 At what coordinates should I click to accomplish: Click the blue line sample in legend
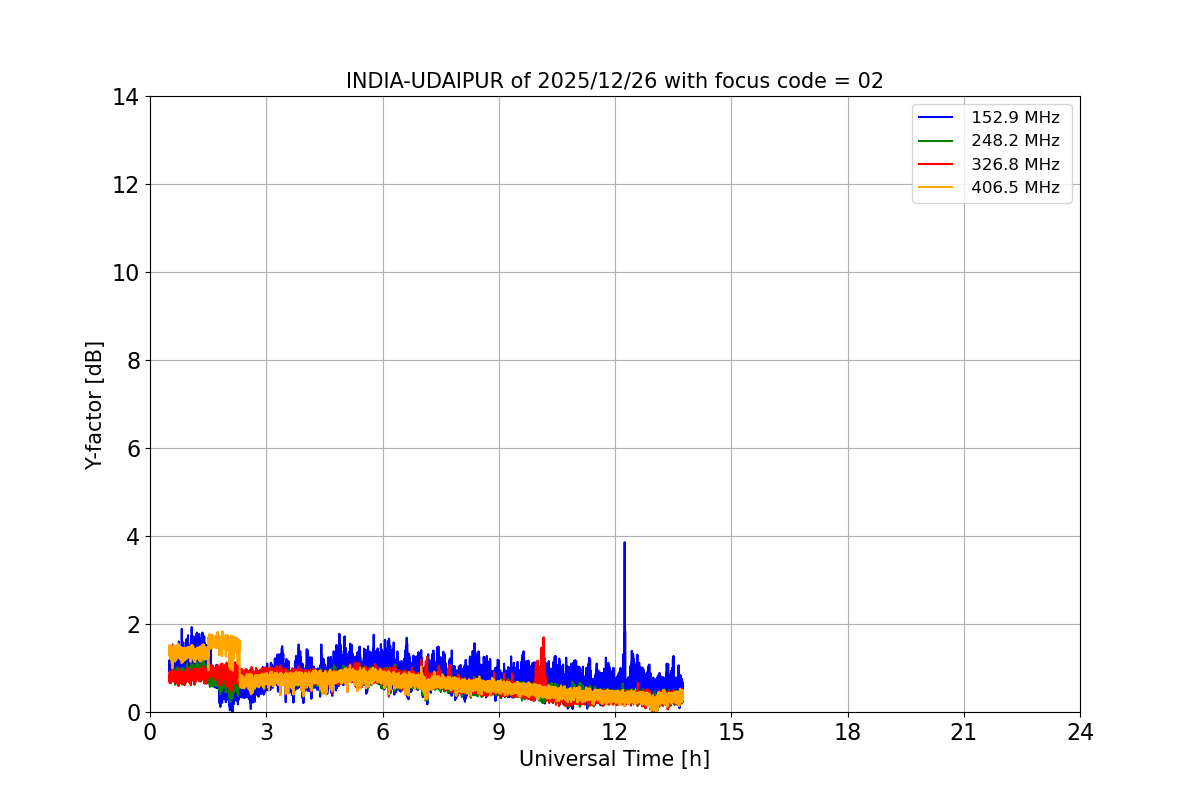point(937,118)
